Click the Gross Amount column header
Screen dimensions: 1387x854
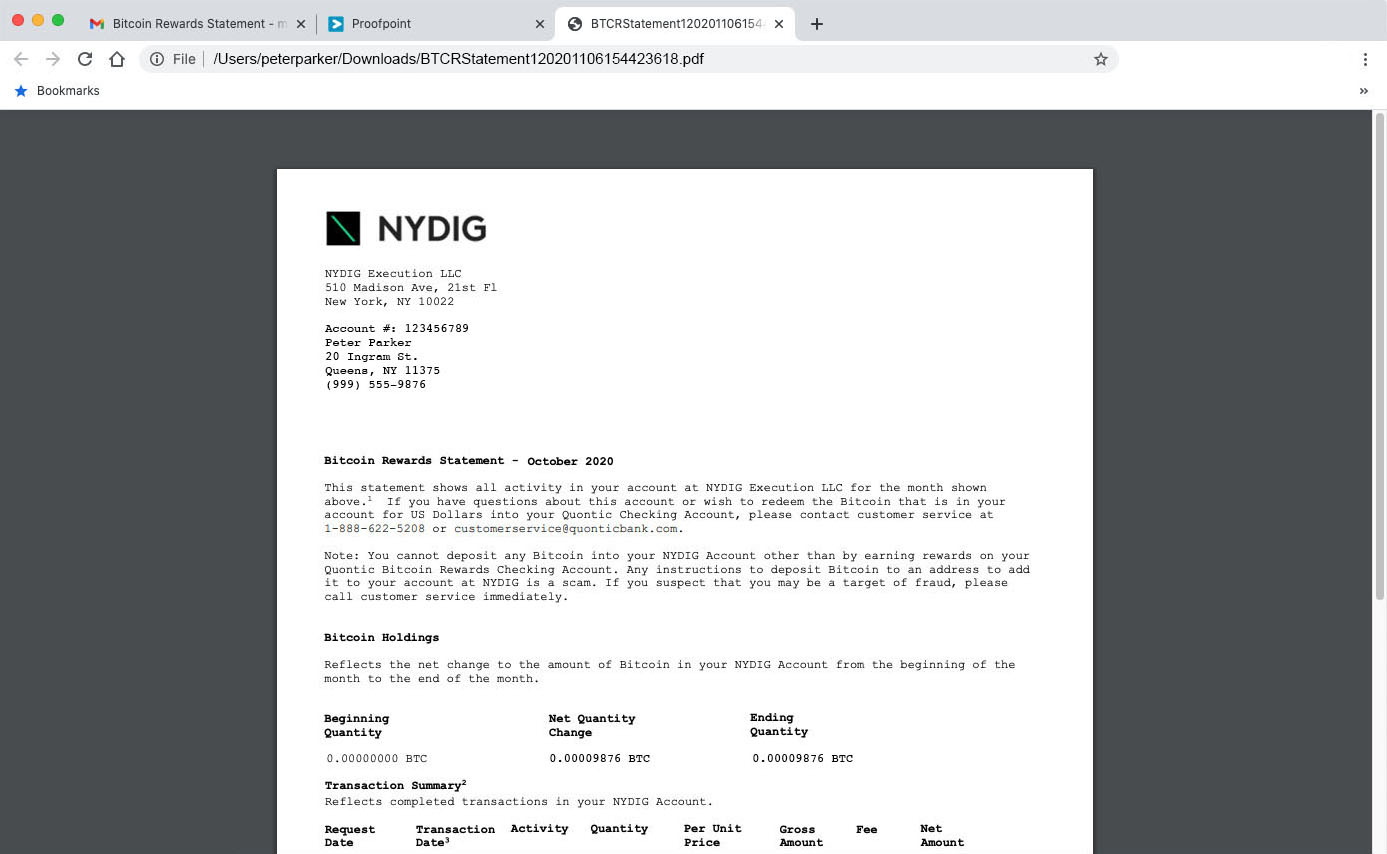coord(801,836)
